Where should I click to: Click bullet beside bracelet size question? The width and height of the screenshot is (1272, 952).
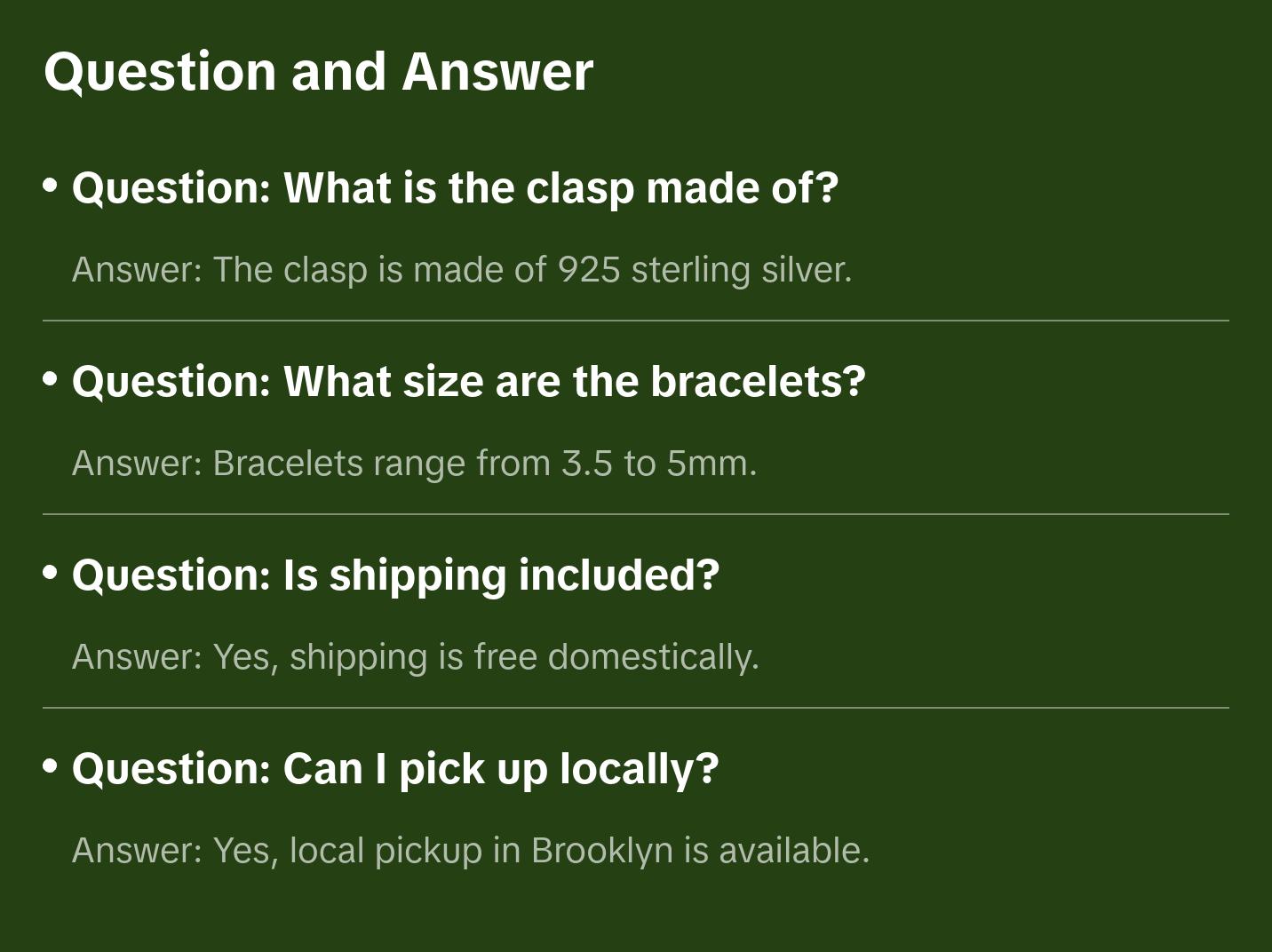coord(51,379)
